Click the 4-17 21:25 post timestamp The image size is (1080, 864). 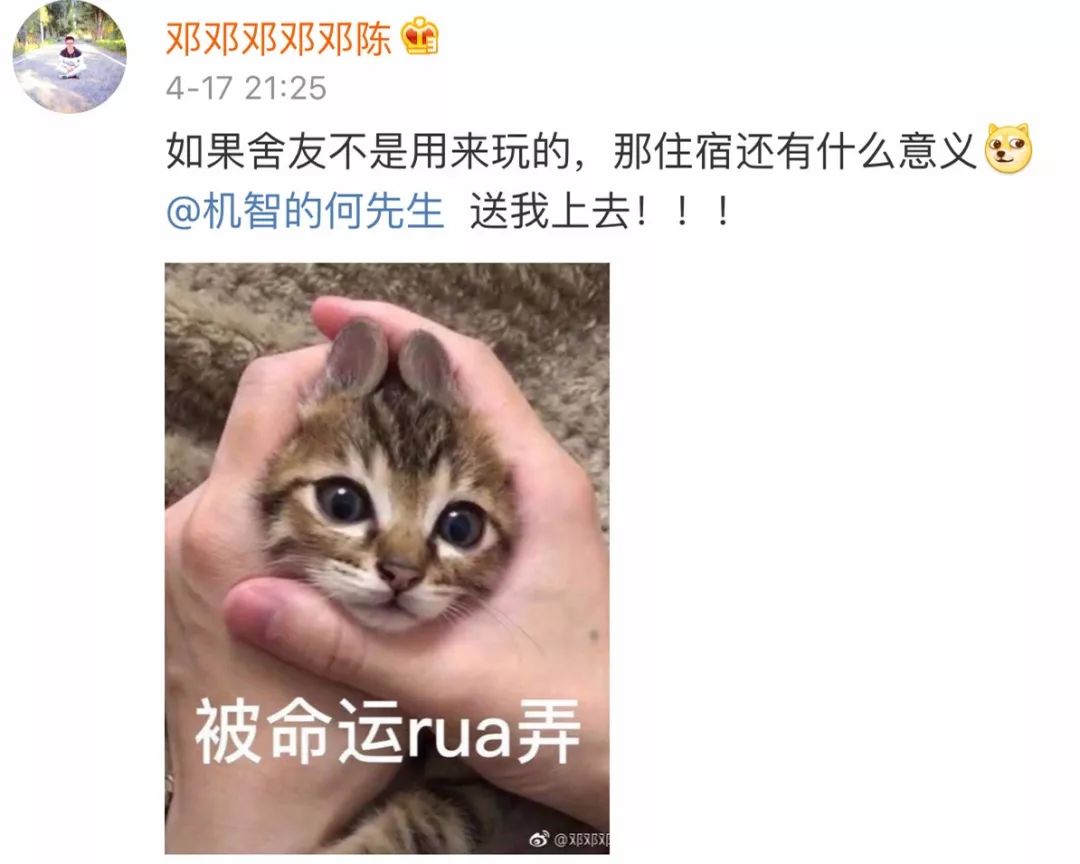coord(246,88)
